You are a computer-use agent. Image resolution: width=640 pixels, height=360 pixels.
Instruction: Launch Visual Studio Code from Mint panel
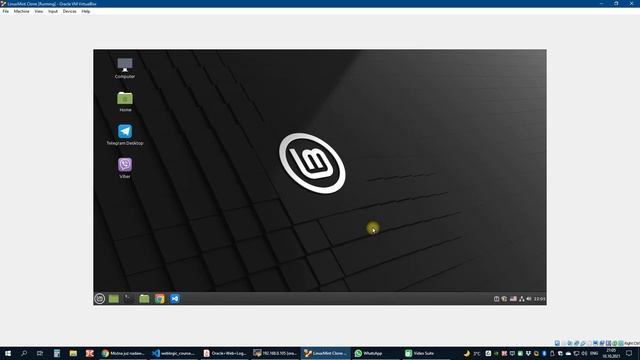[x=175, y=298]
